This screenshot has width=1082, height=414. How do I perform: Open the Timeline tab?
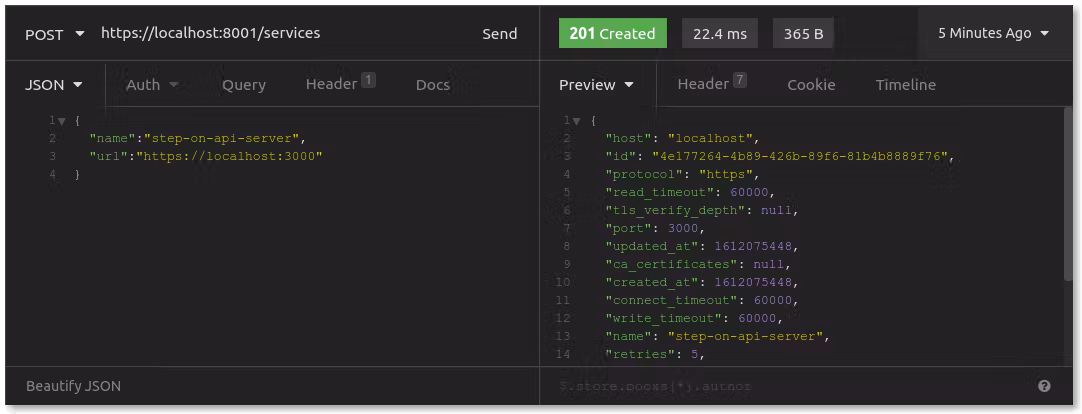pyautogui.click(x=905, y=85)
